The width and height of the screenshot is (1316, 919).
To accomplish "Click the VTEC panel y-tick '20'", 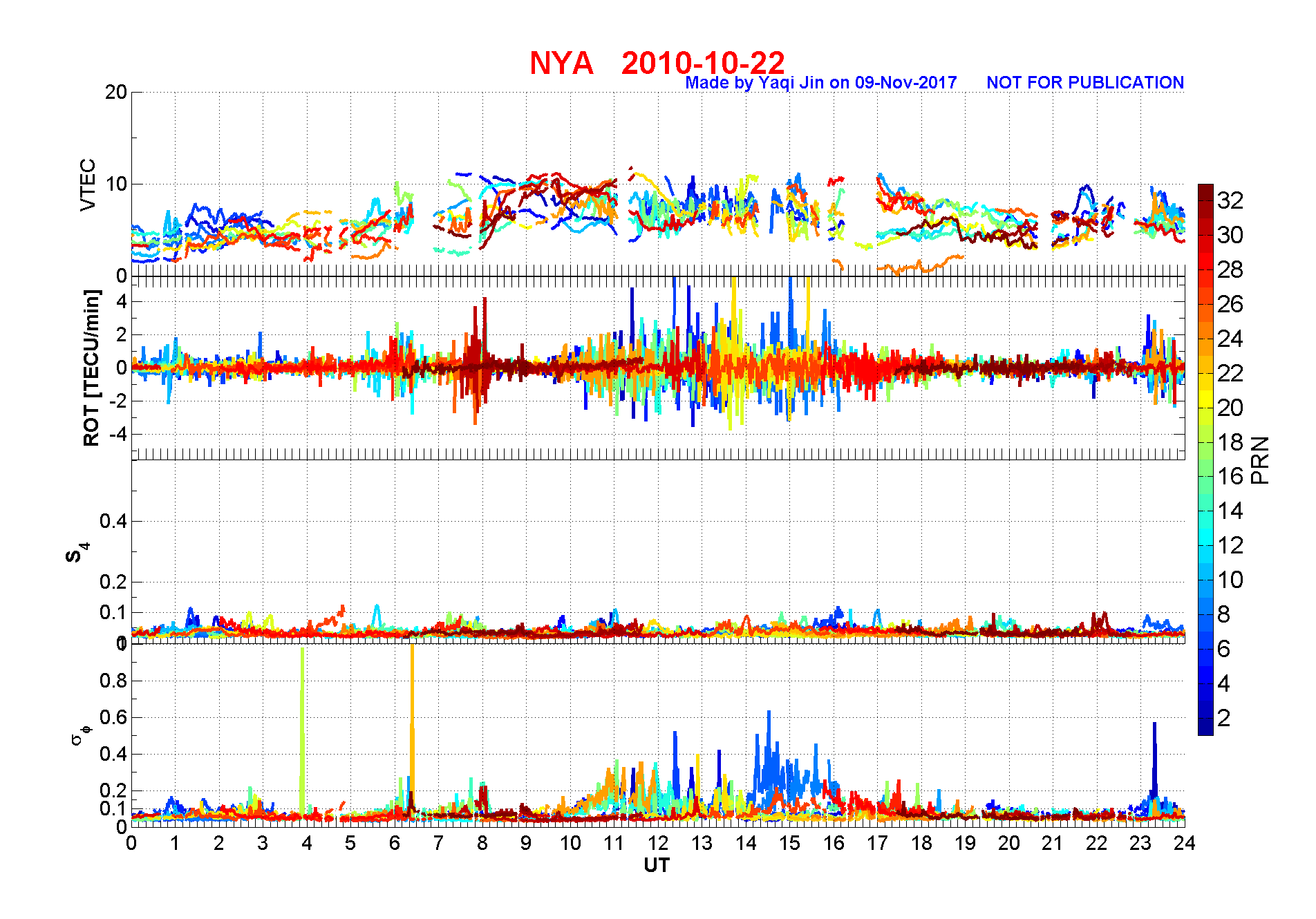I will 115,92.
